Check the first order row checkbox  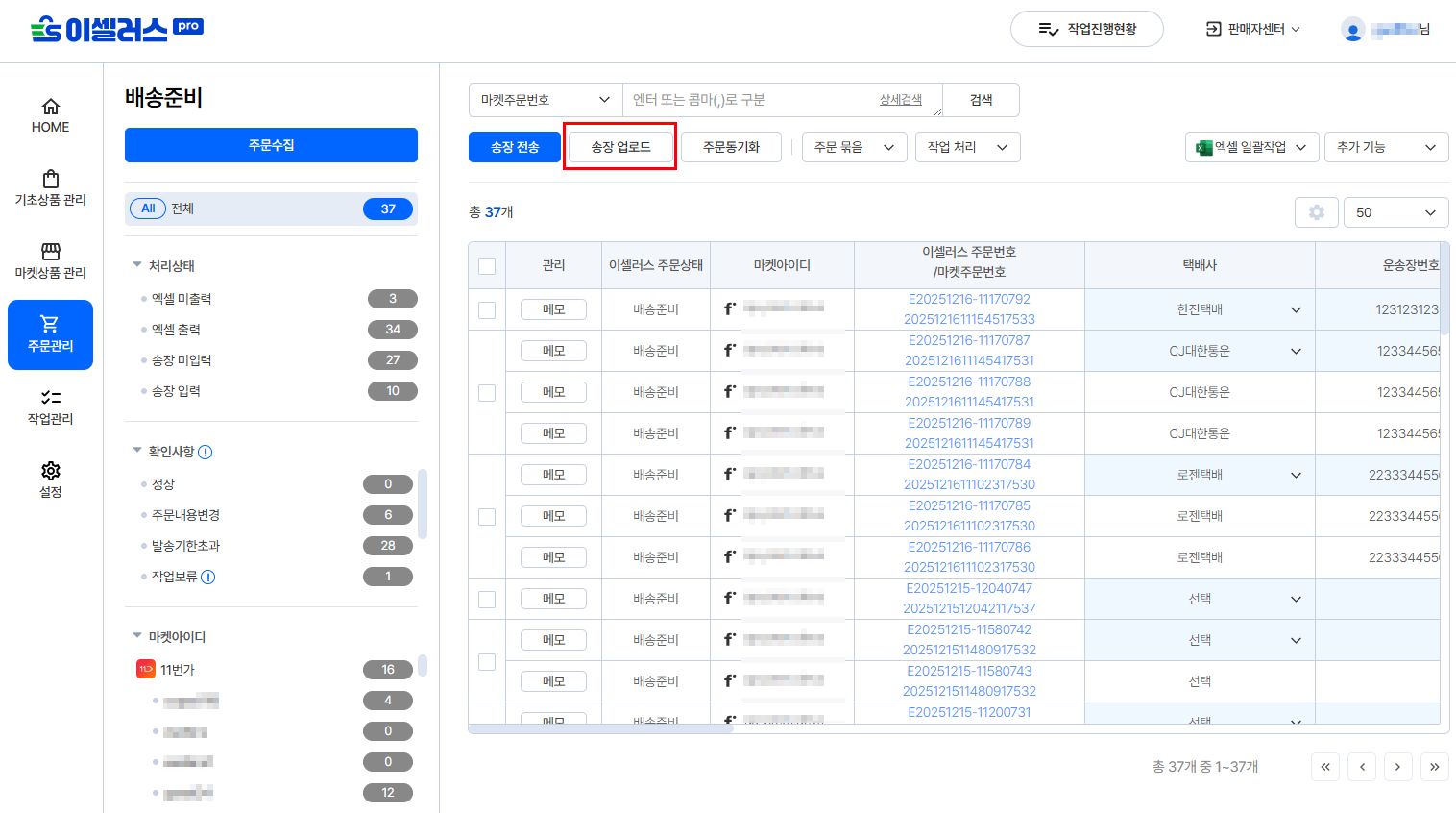click(x=487, y=310)
